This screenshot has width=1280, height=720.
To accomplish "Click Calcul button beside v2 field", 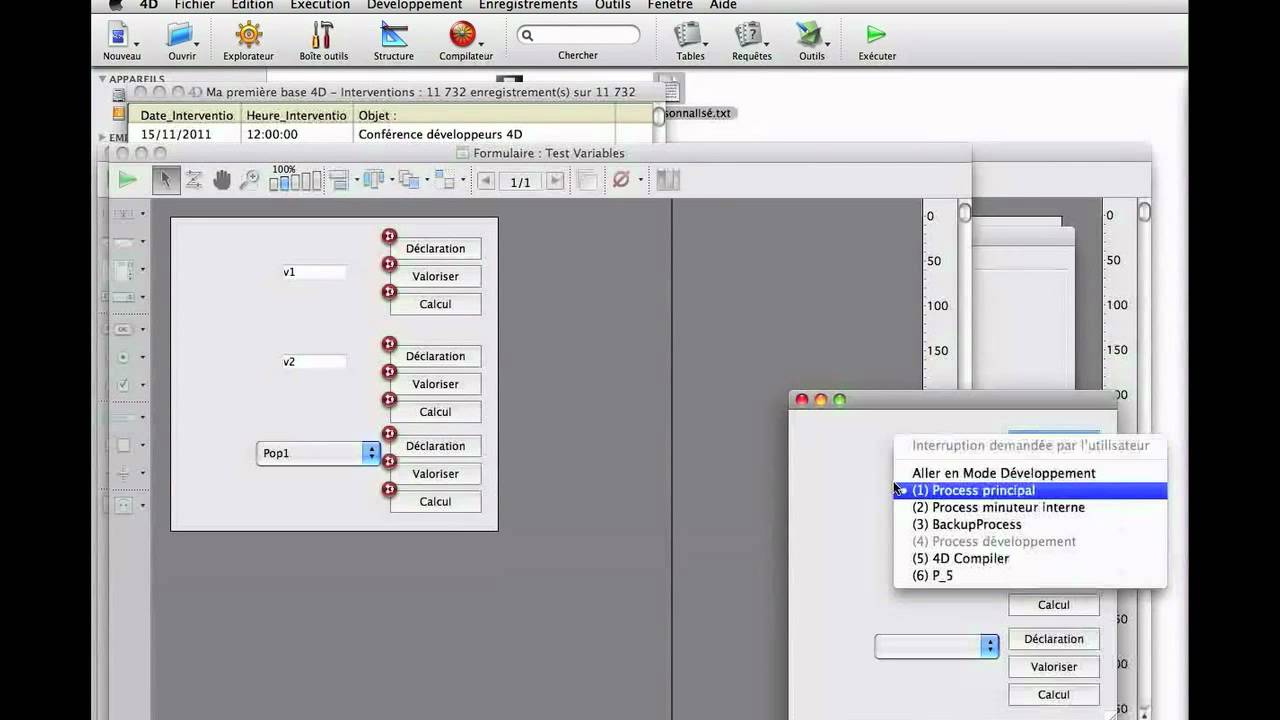I will [435, 412].
